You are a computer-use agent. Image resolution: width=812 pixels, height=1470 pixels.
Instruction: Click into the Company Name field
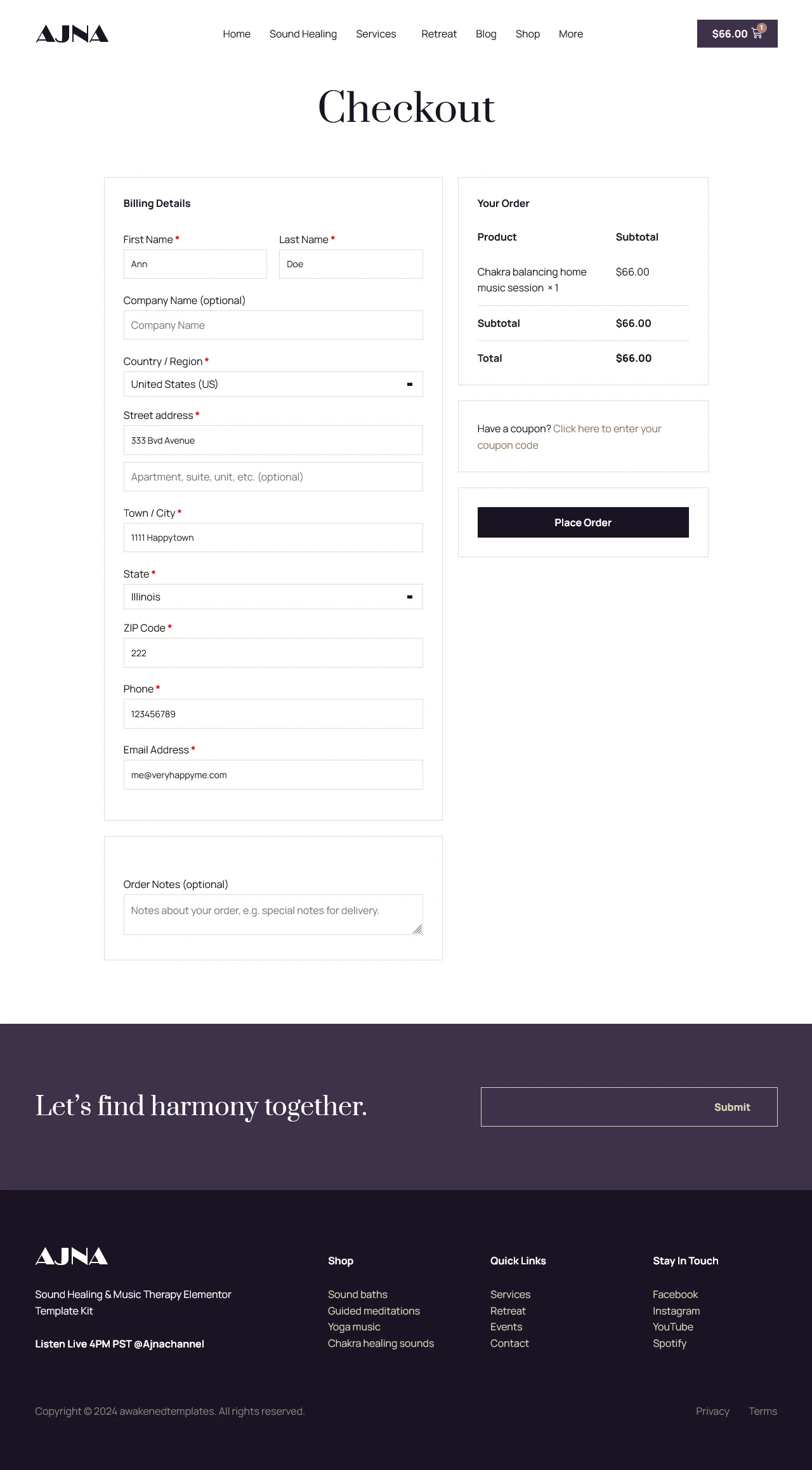tap(273, 325)
